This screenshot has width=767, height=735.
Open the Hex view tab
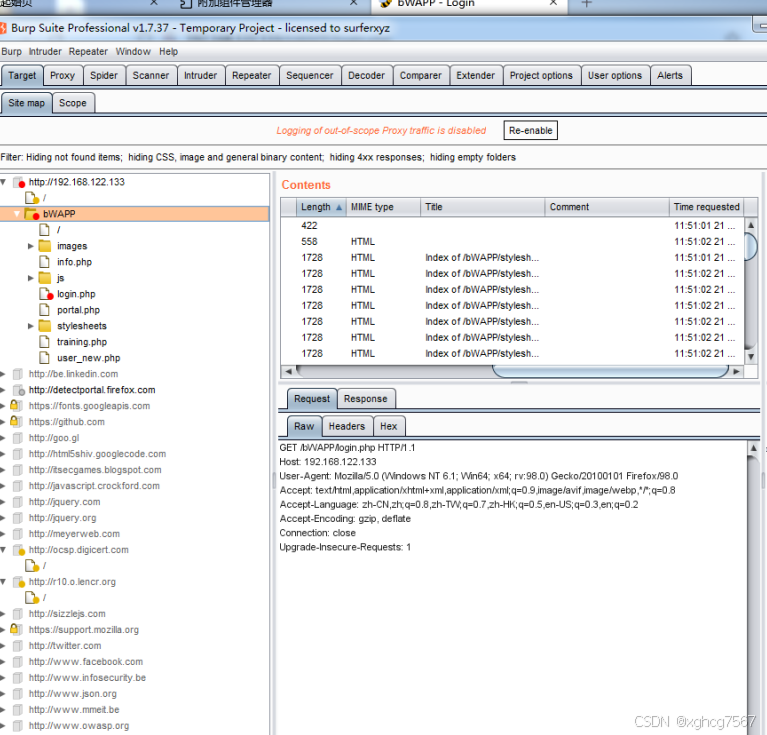click(x=388, y=426)
